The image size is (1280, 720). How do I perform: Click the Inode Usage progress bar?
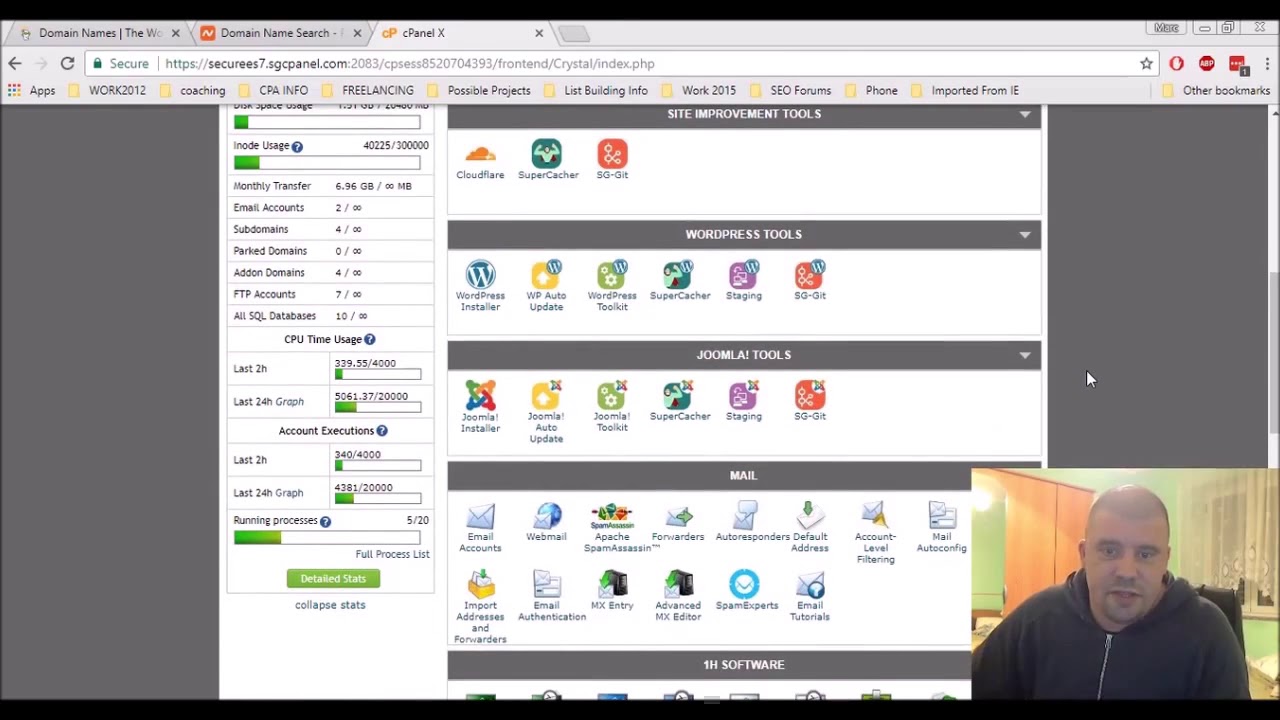[327, 163]
